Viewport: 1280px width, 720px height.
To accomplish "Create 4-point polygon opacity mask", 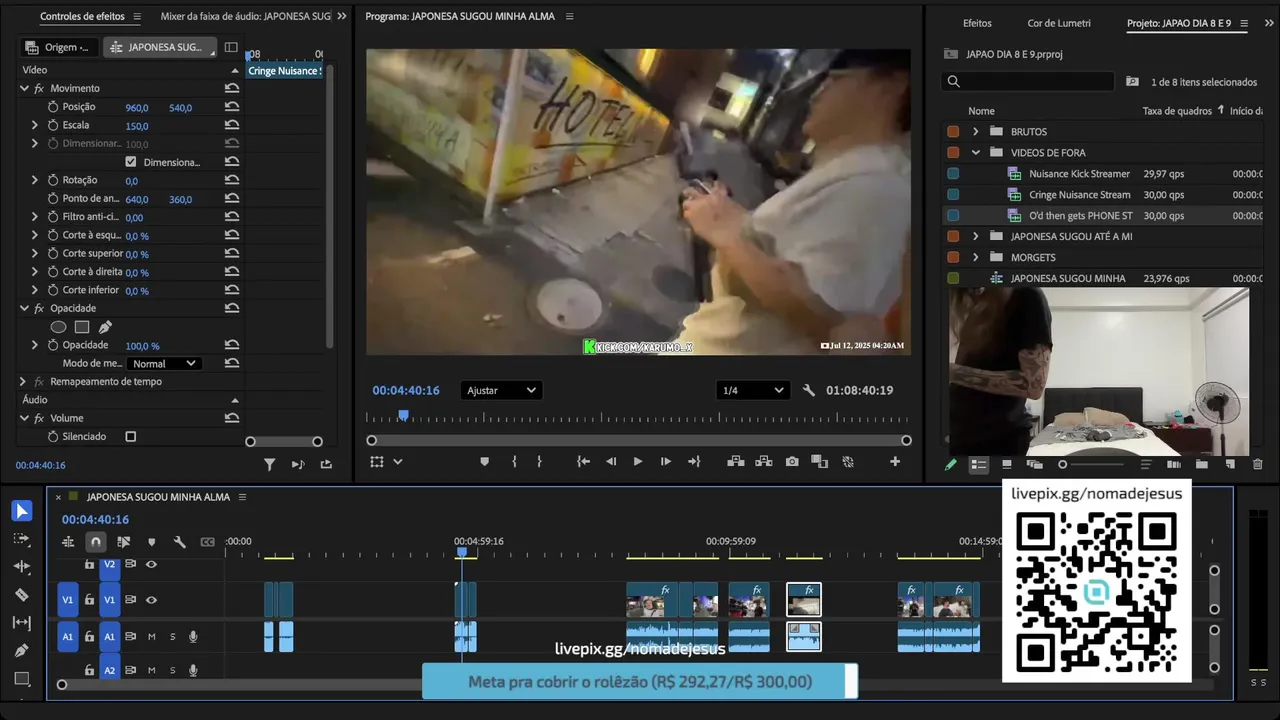I will coord(82,327).
